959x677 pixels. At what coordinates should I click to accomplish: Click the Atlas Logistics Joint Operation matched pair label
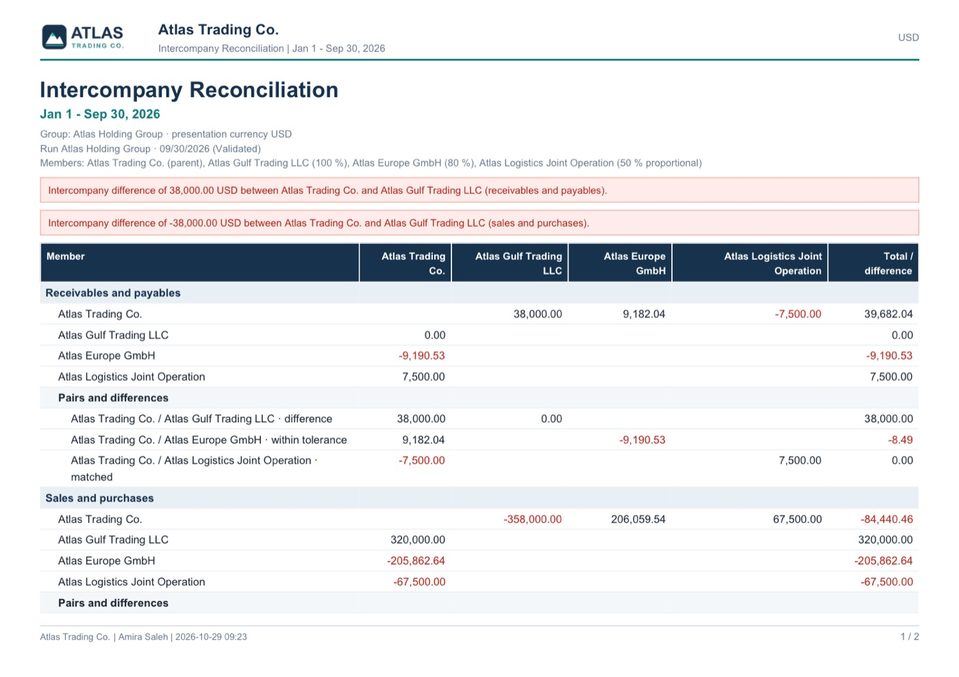194,468
